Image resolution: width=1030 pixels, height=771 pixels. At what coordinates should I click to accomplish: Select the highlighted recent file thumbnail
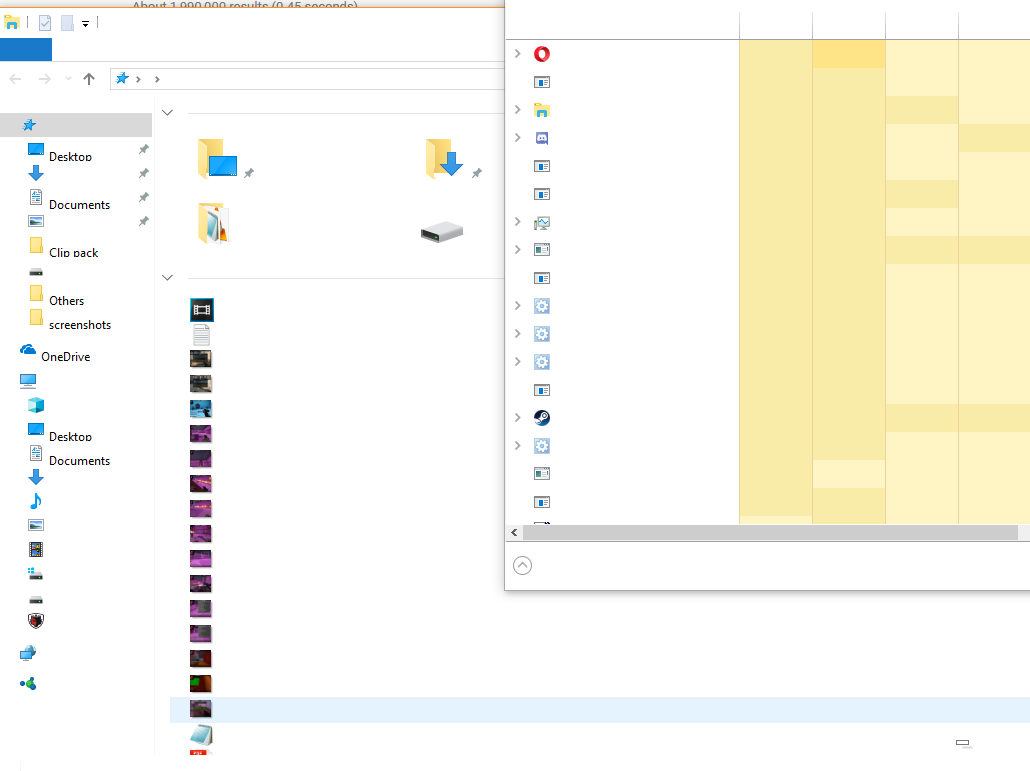coord(200,709)
